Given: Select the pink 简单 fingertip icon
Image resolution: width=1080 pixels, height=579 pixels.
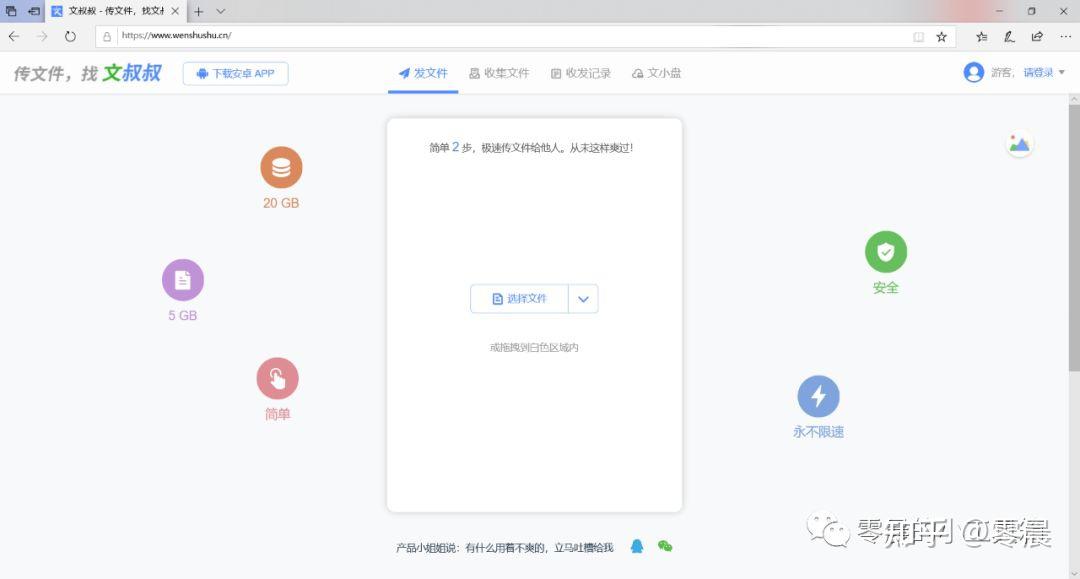Looking at the screenshot, I should (x=277, y=379).
